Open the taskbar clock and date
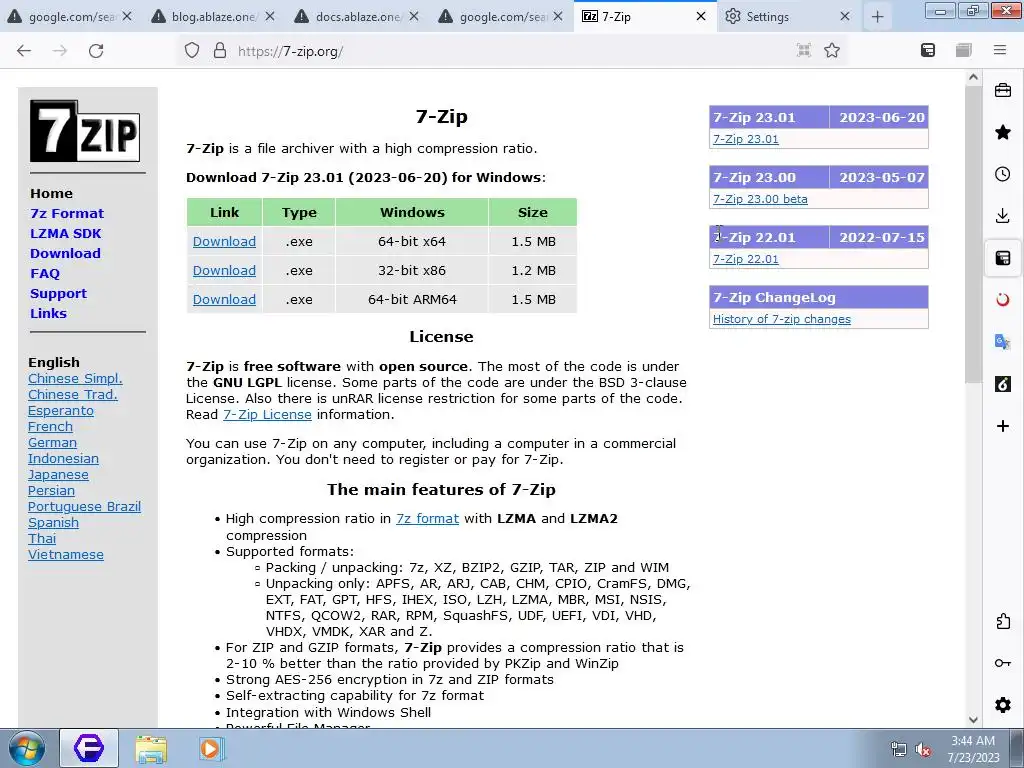This screenshot has width=1024, height=768. coord(973,749)
